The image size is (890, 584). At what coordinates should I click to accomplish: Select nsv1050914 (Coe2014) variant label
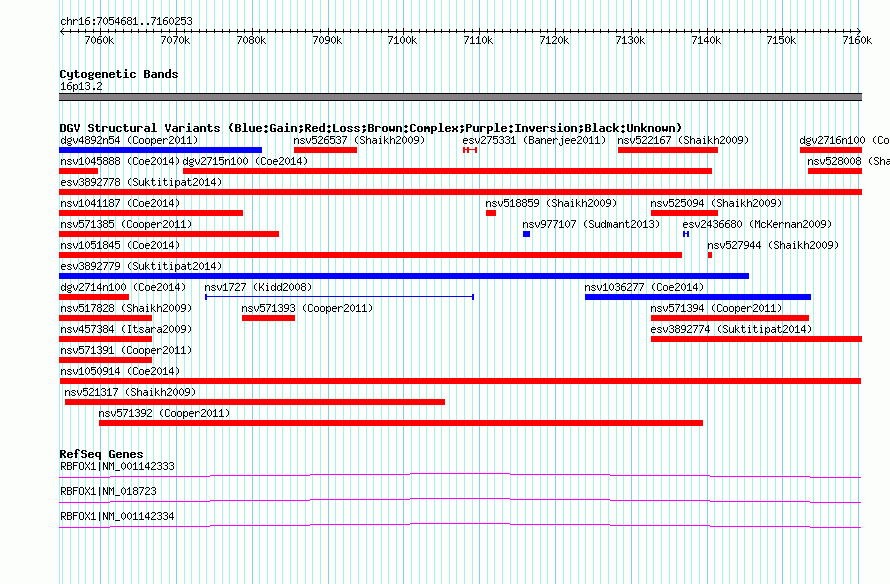point(120,371)
